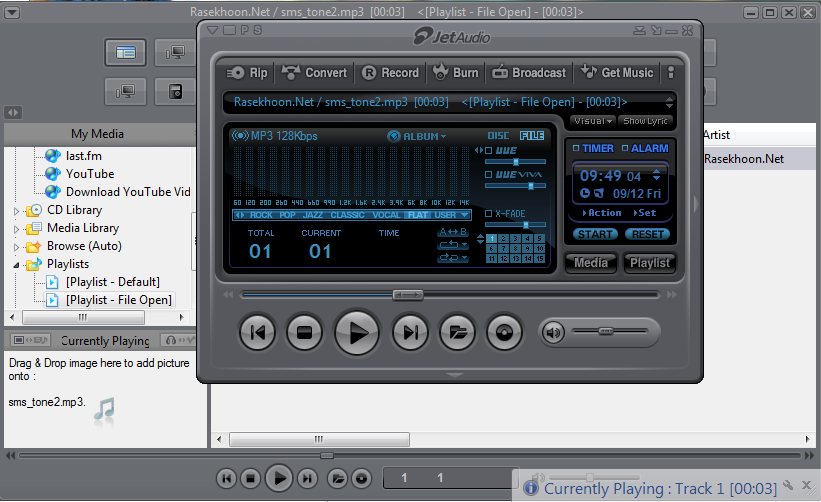This screenshot has height=502, width=821.
Task: Stop playback in JetAudio player
Action: point(304,332)
